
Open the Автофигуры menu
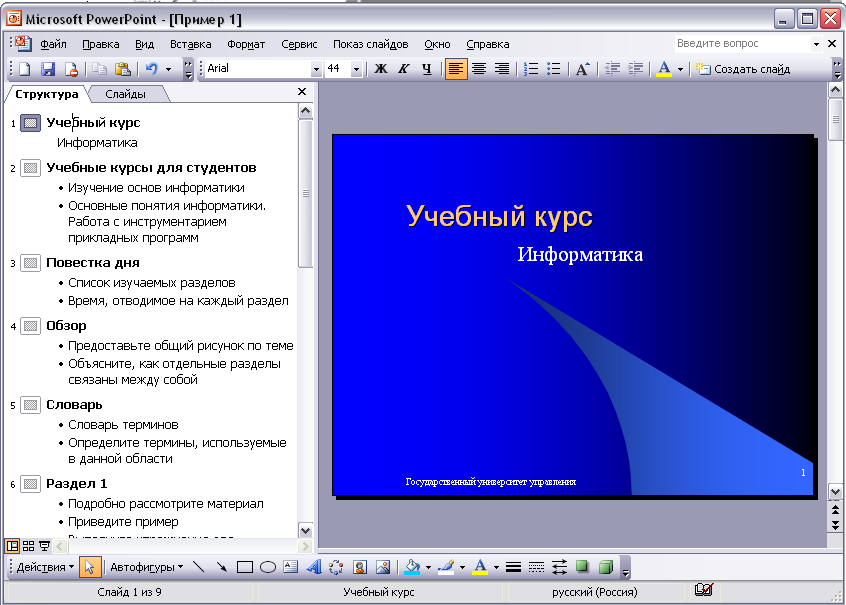[x=146, y=567]
